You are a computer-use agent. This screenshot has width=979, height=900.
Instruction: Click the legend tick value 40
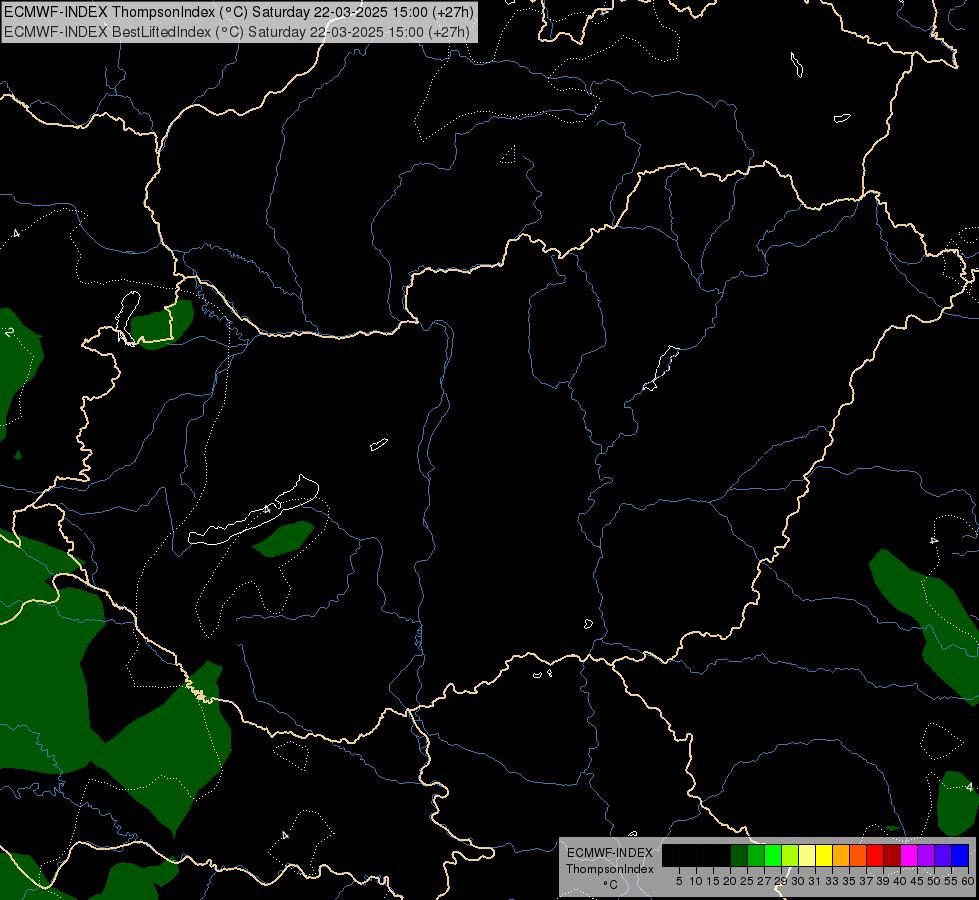click(x=900, y=881)
